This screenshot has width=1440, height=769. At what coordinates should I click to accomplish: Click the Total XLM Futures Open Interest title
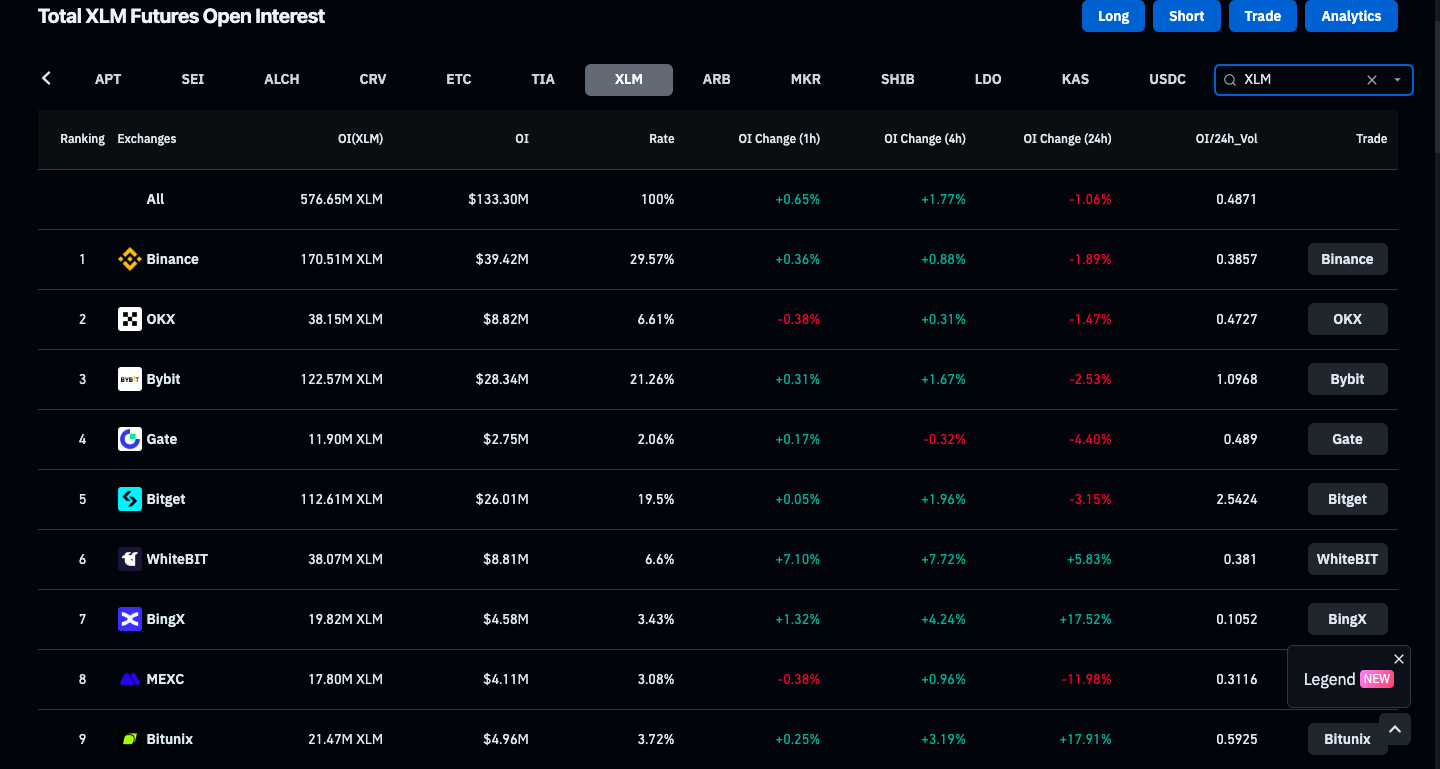click(x=181, y=16)
